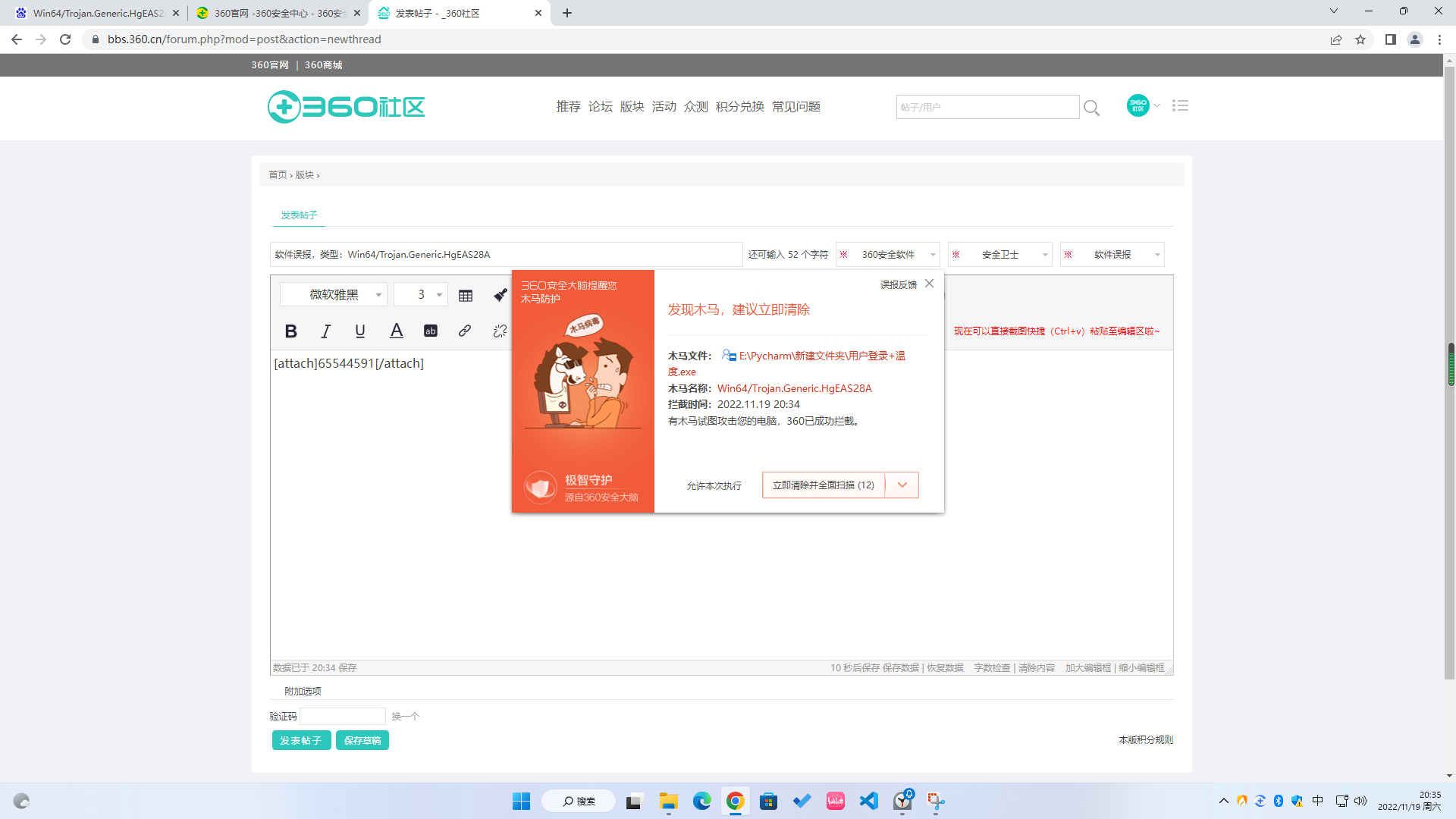1456x819 pixels.
Task: Open the font color picker icon
Action: 396,331
